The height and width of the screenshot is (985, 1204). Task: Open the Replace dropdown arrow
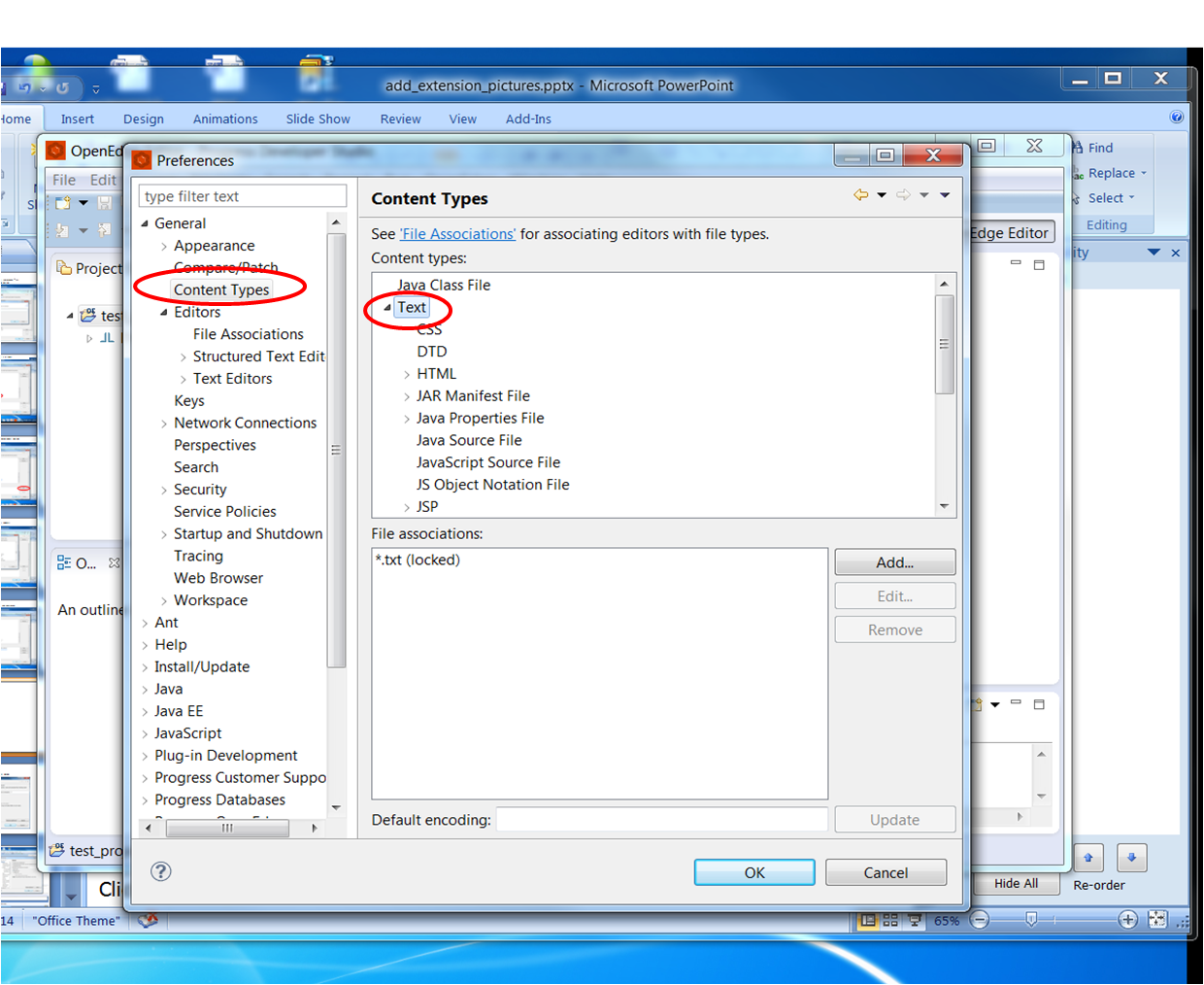(x=1144, y=173)
